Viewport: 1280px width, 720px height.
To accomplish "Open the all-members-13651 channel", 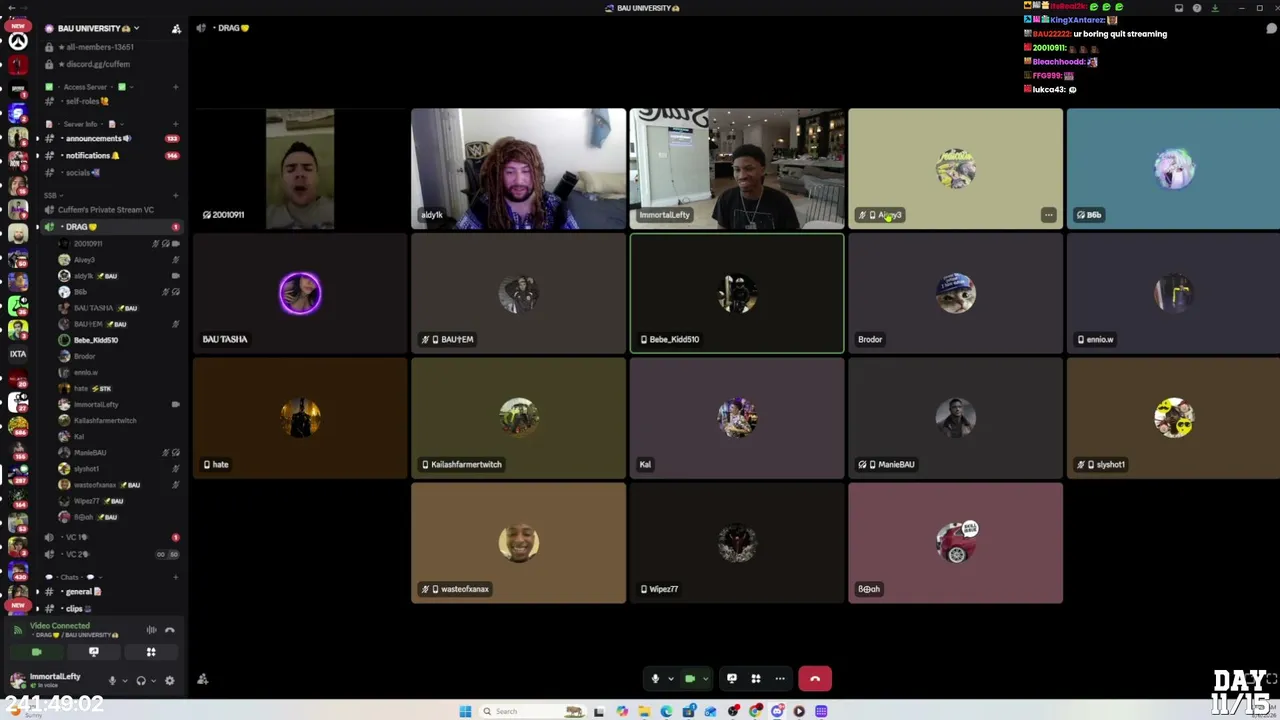I will click(x=110, y=47).
